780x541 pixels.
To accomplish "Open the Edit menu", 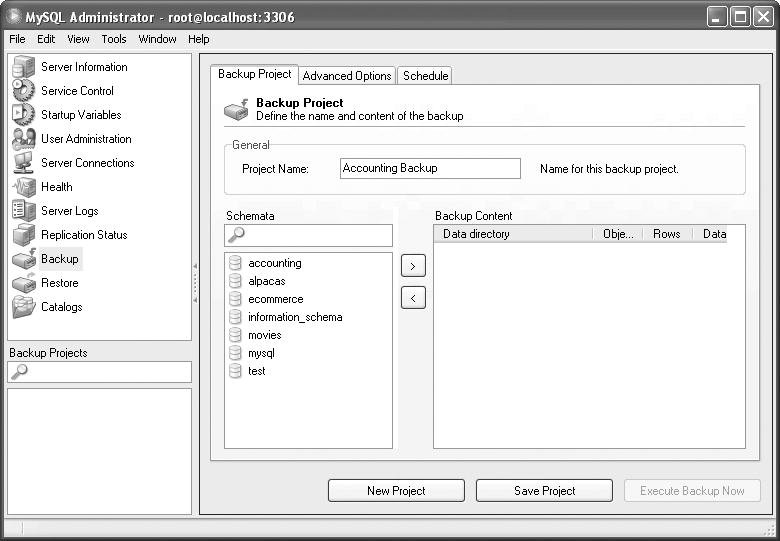I will 46,39.
